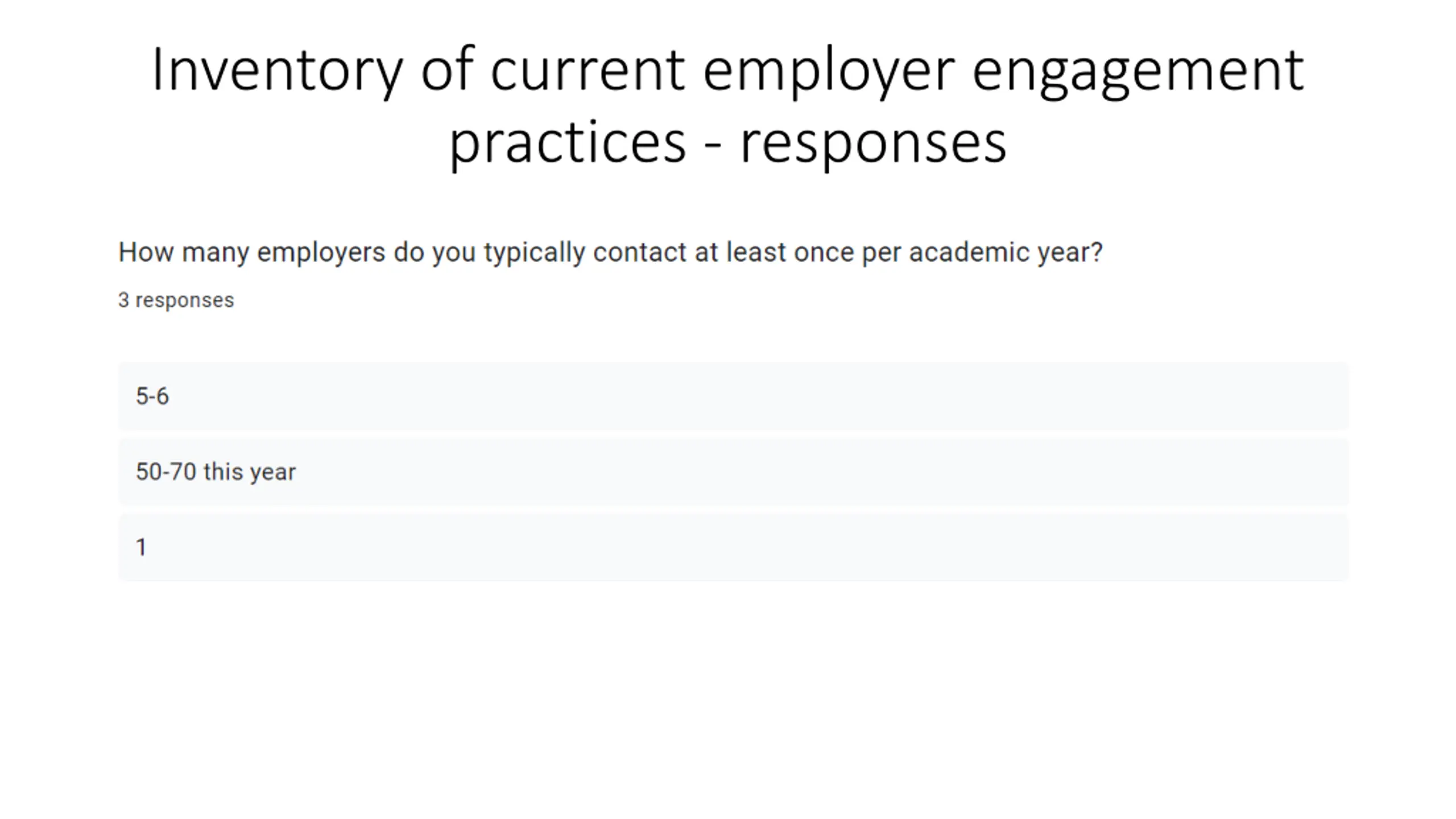This screenshot has height=819, width=1456.
Task: Click the word 'typically' in the question
Action: click(535, 253)
